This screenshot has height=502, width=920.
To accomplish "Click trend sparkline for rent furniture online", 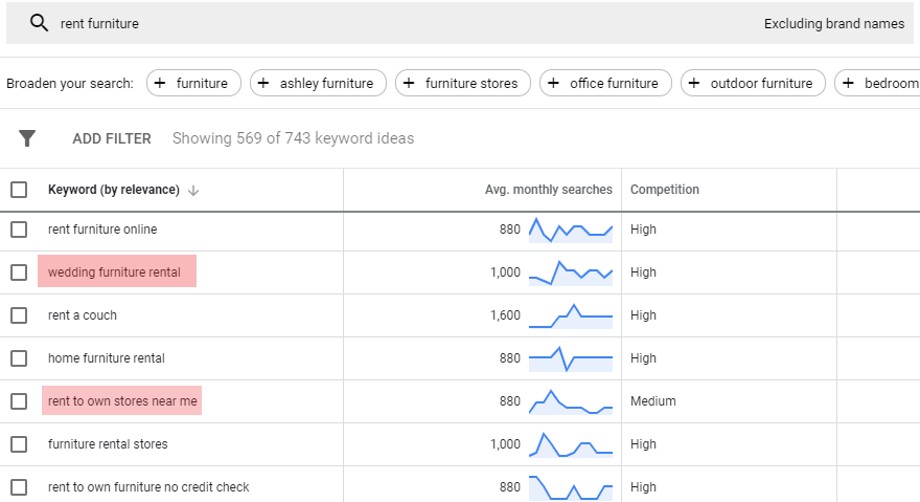I will pyautogui.click(x=570, y=230).
